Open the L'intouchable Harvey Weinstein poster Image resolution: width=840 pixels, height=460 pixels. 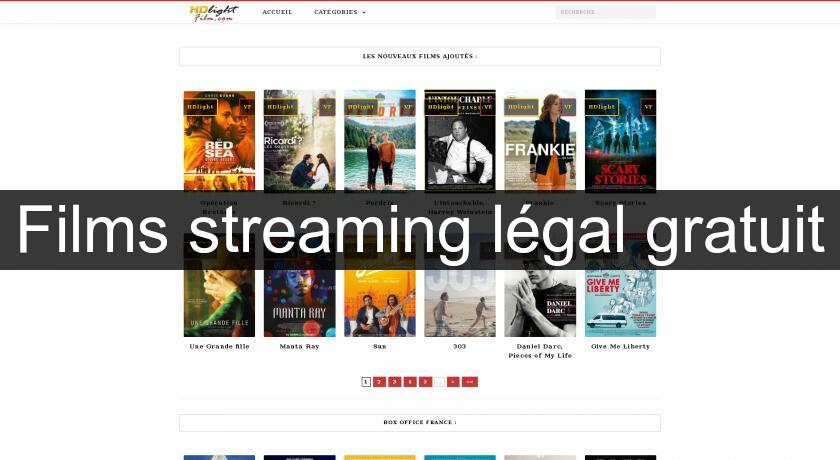[x=460, y=140]
